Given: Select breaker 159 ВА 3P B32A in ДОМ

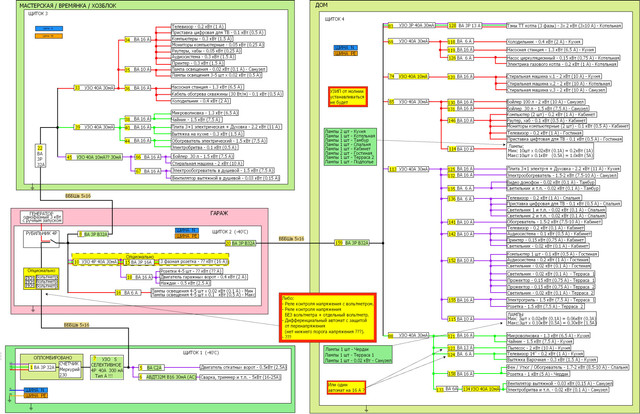Looking at the screenshot, I should point(352,243).
